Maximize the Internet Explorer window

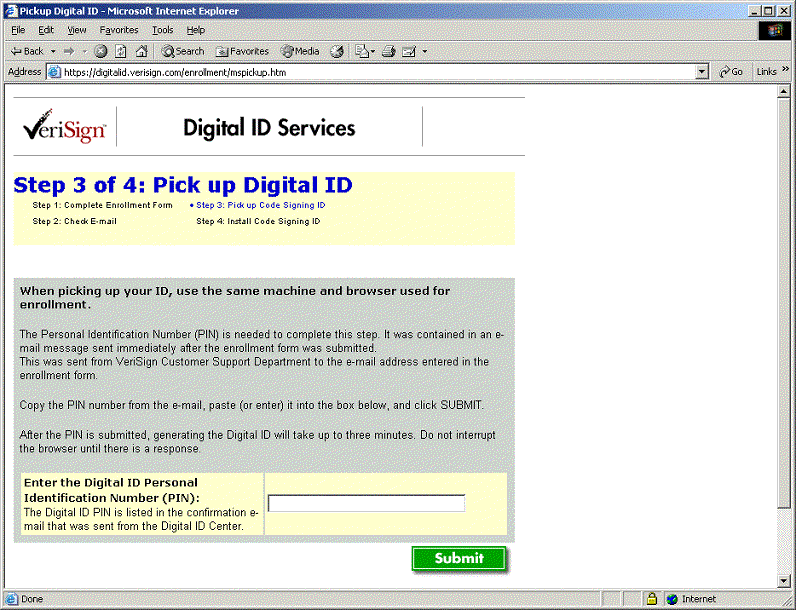click(768, 11)
